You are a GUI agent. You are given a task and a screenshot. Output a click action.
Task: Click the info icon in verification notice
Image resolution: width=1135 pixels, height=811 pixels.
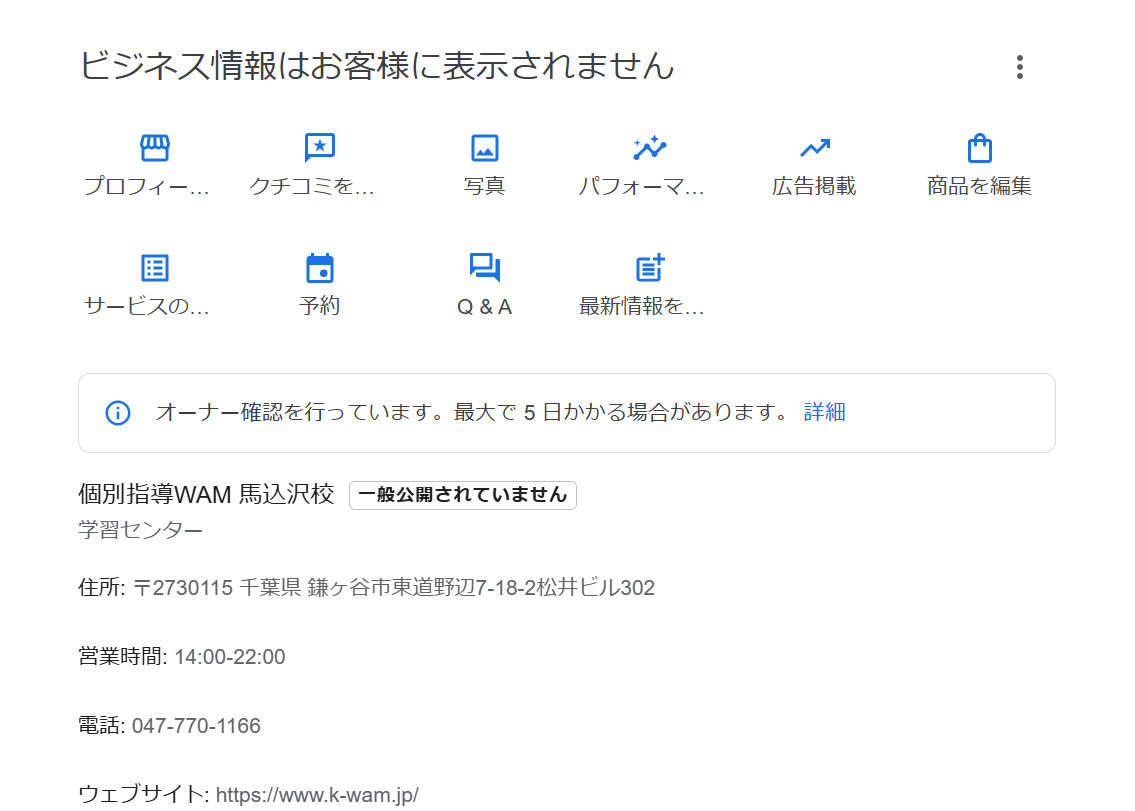(118, 413)
